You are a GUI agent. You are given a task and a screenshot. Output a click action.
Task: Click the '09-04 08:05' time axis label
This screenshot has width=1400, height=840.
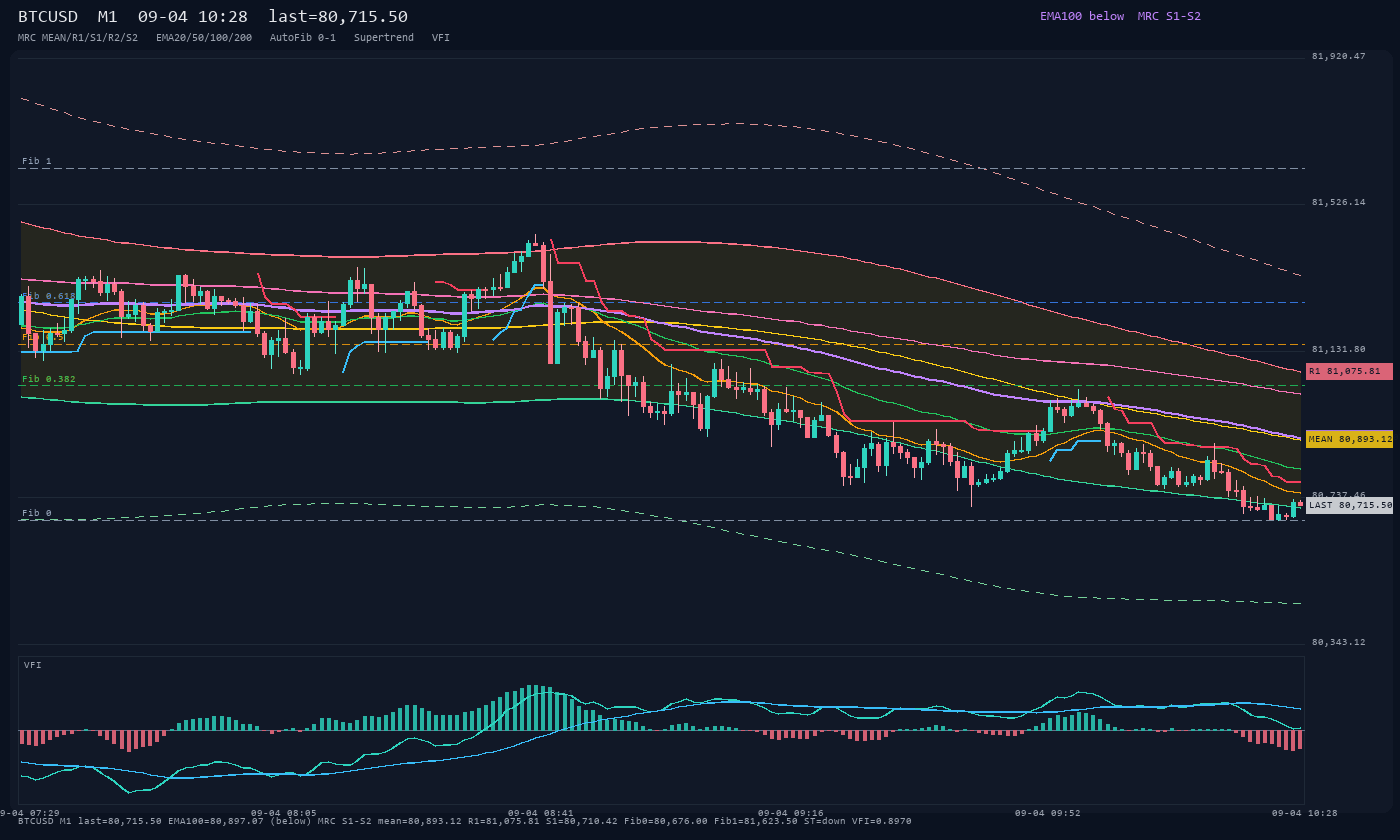tap(284, 813)
